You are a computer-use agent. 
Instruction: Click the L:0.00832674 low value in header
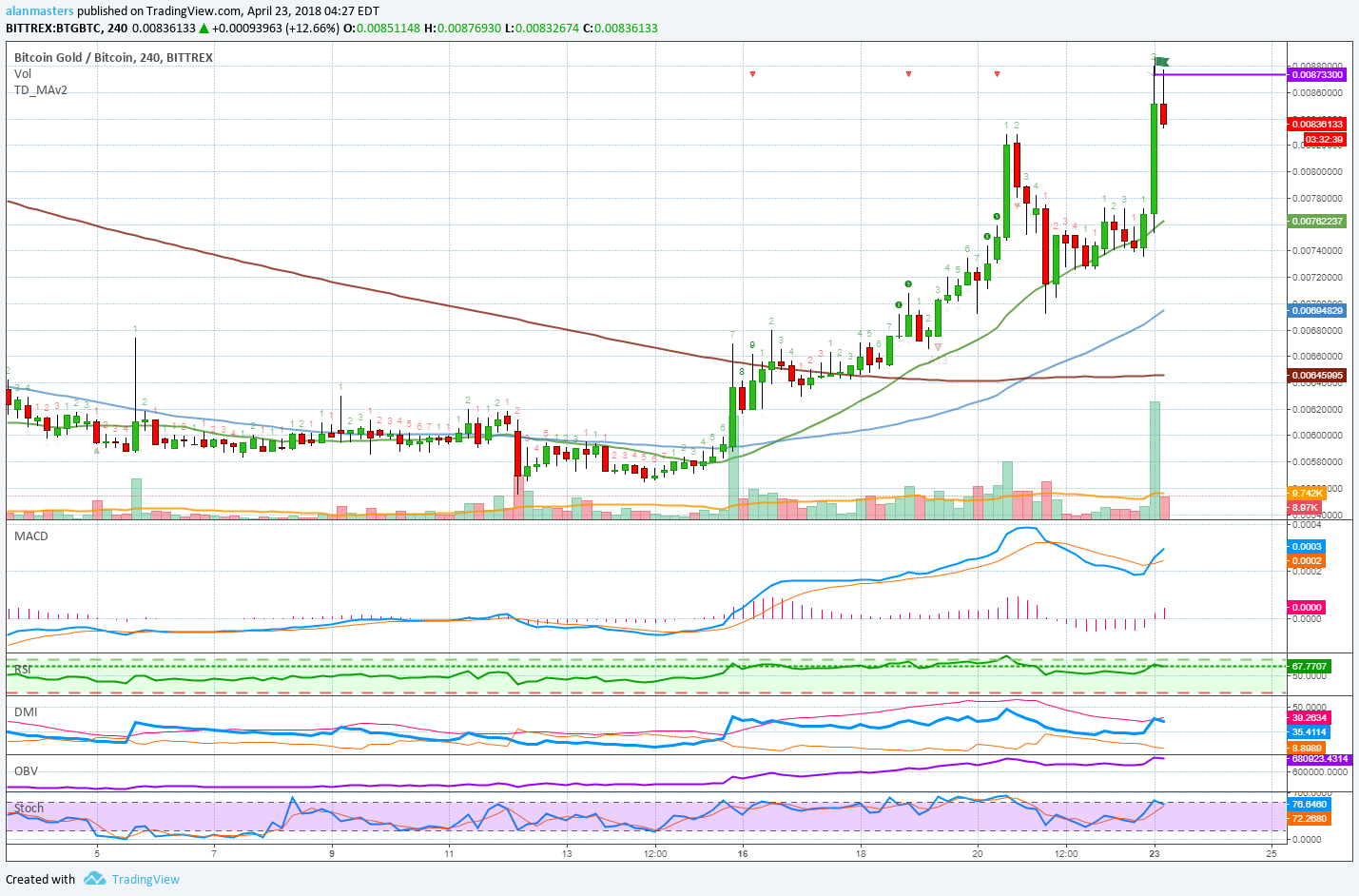tap(541, 28)
